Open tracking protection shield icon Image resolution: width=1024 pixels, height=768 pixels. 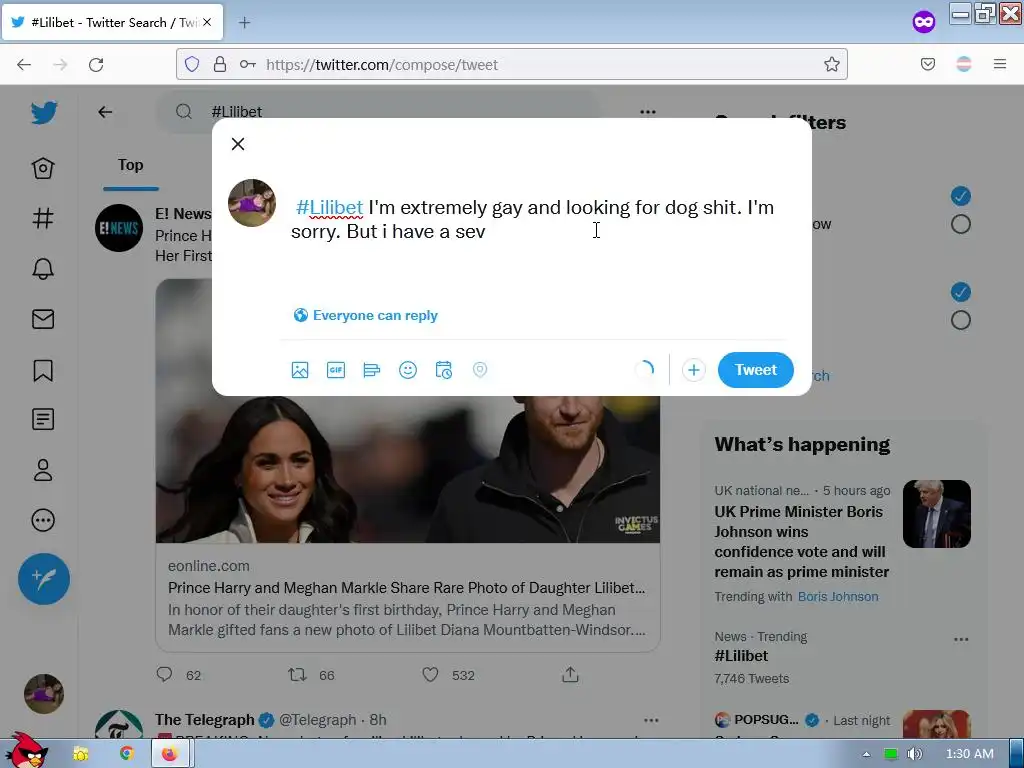point(192,64)
